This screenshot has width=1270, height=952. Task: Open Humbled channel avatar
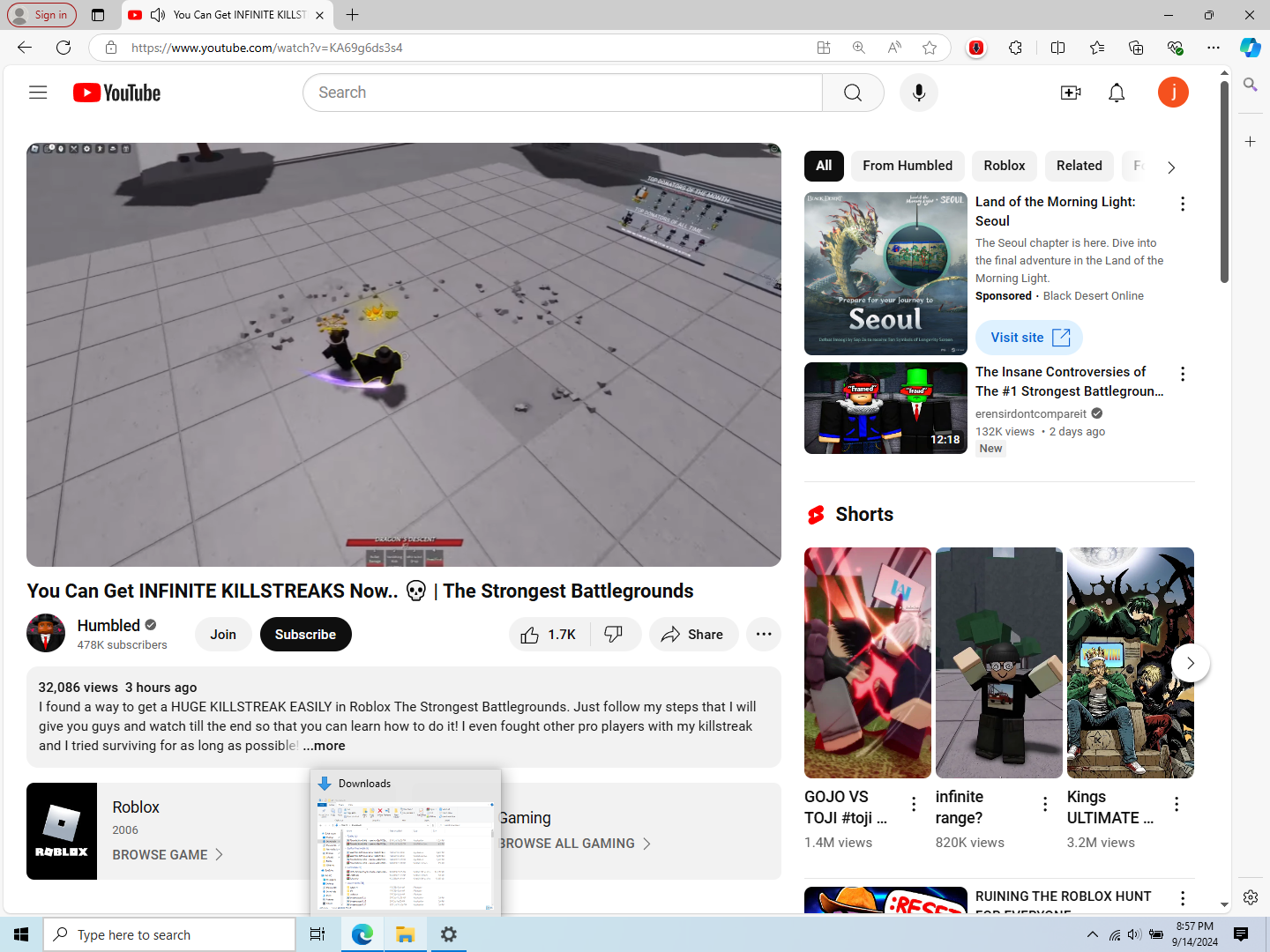point(46,634)
